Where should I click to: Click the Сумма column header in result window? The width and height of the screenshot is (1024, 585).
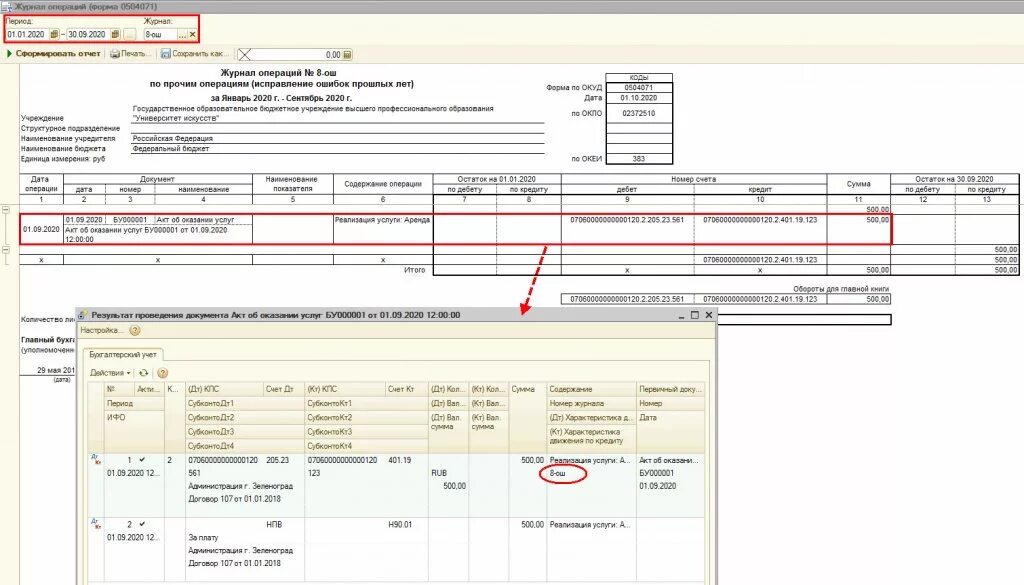[x=527, y=389]
